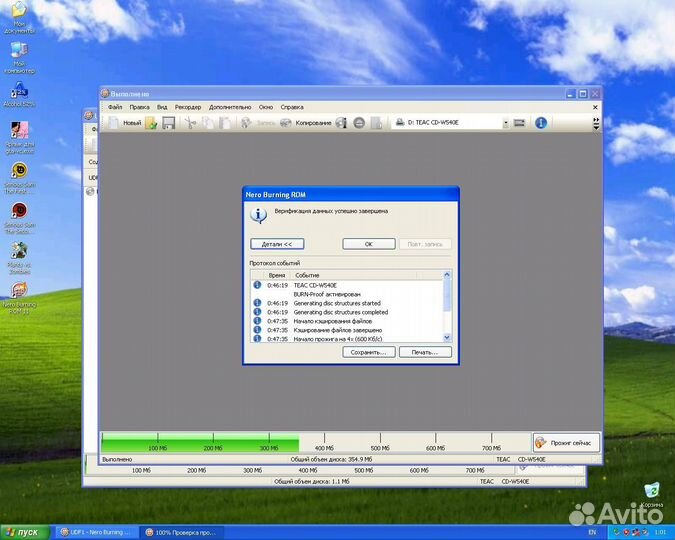Click the Сохранить... button in dialog
The height and width of the screenshot is (540, 675).
pyautogui.click(x=369, y=352)
